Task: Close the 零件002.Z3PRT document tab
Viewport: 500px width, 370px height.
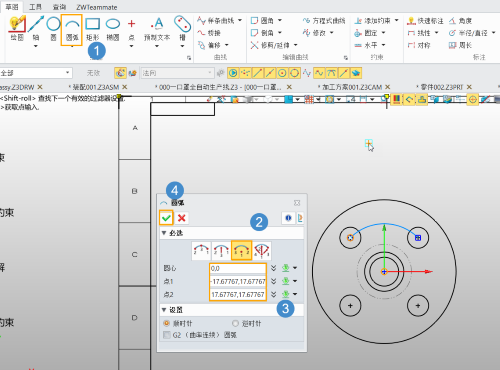Action: 469,87
